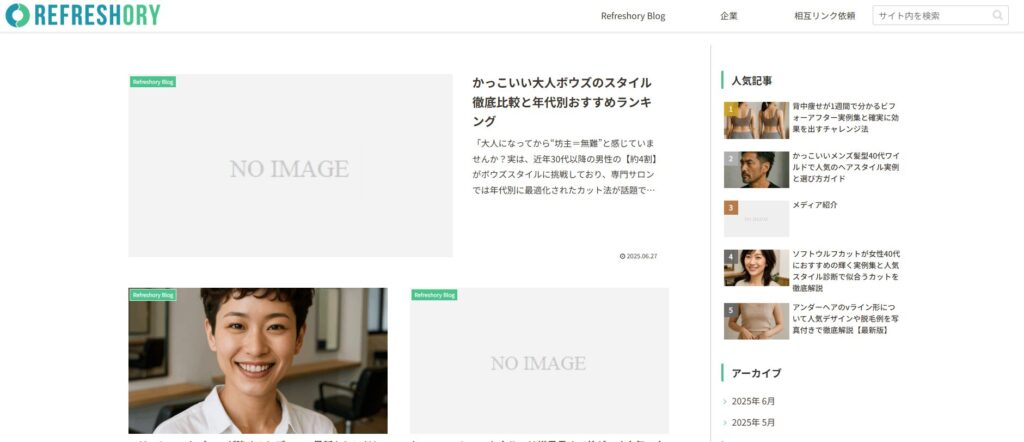Screen dimensions: 1024x442
Task: Open the 2025年 5月 archive
Action: tap(753, 422)
